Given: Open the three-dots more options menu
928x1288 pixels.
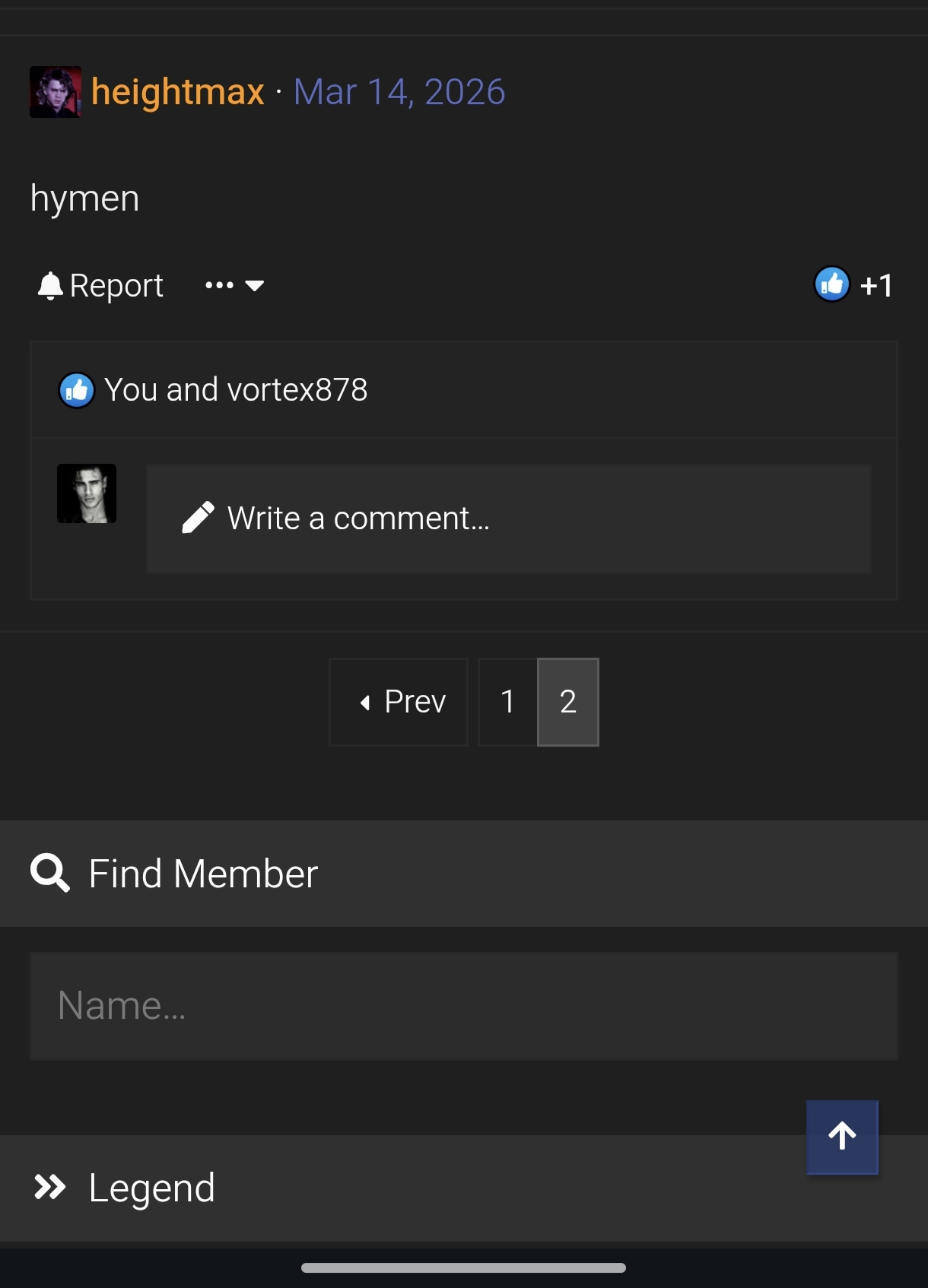Looking at the screenshot, I should 219,286.
